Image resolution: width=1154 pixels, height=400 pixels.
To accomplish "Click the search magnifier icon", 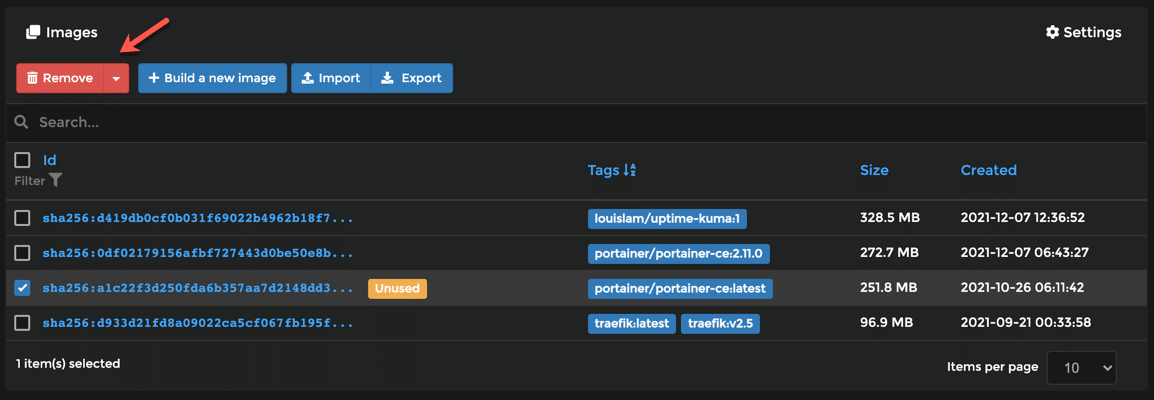I will pos(21,122).
